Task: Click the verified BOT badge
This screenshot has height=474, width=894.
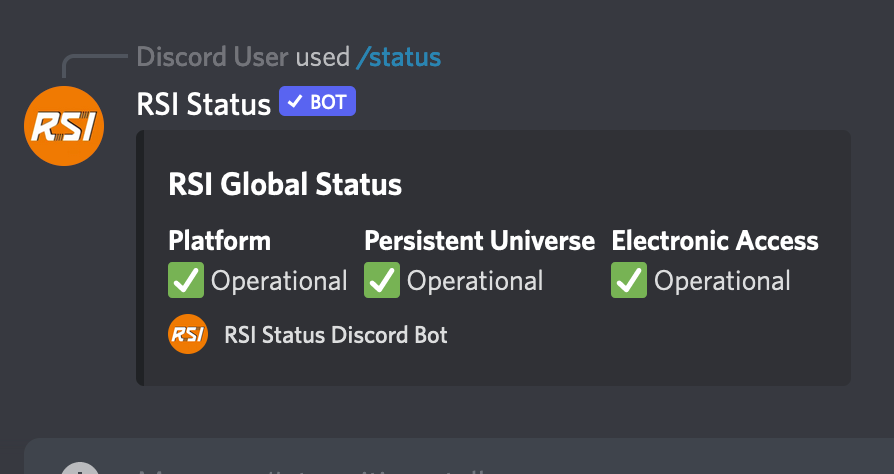Action: pos(318,102)
